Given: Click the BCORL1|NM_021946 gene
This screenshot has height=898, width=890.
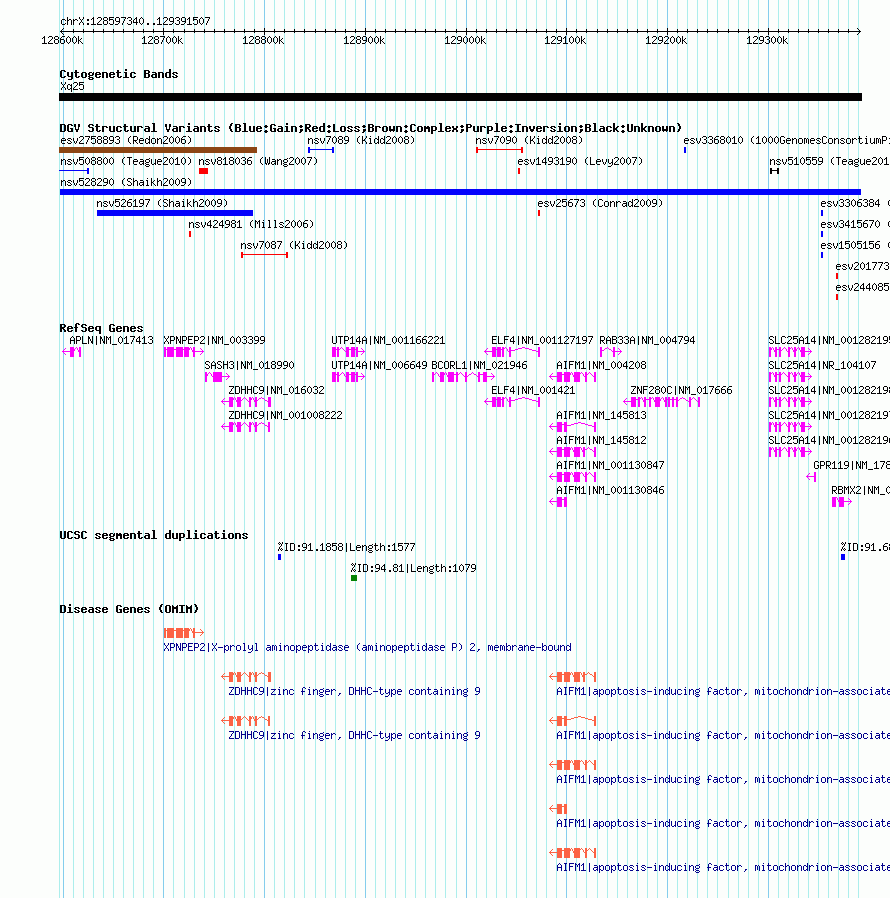Looking at the screenshot, I should click(463, 377).
